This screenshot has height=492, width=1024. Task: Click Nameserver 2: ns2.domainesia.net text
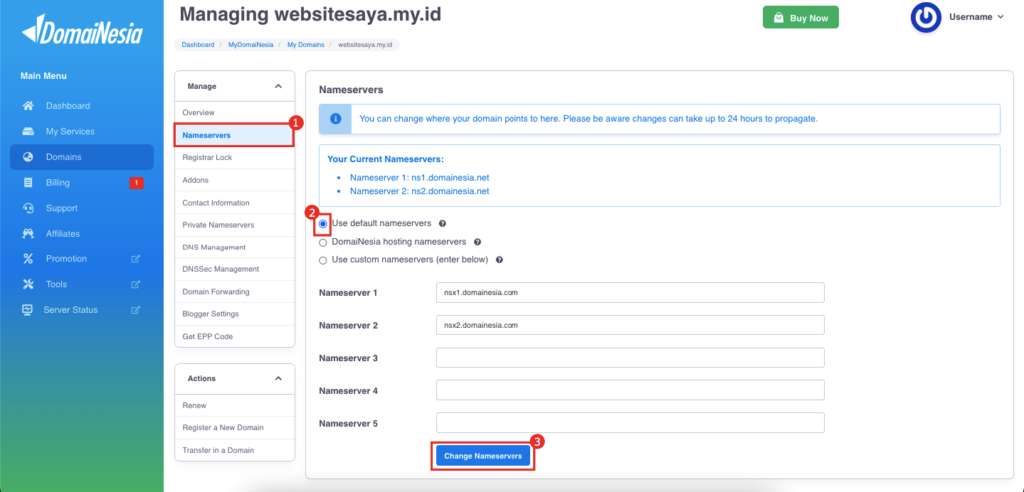[419, 191]
